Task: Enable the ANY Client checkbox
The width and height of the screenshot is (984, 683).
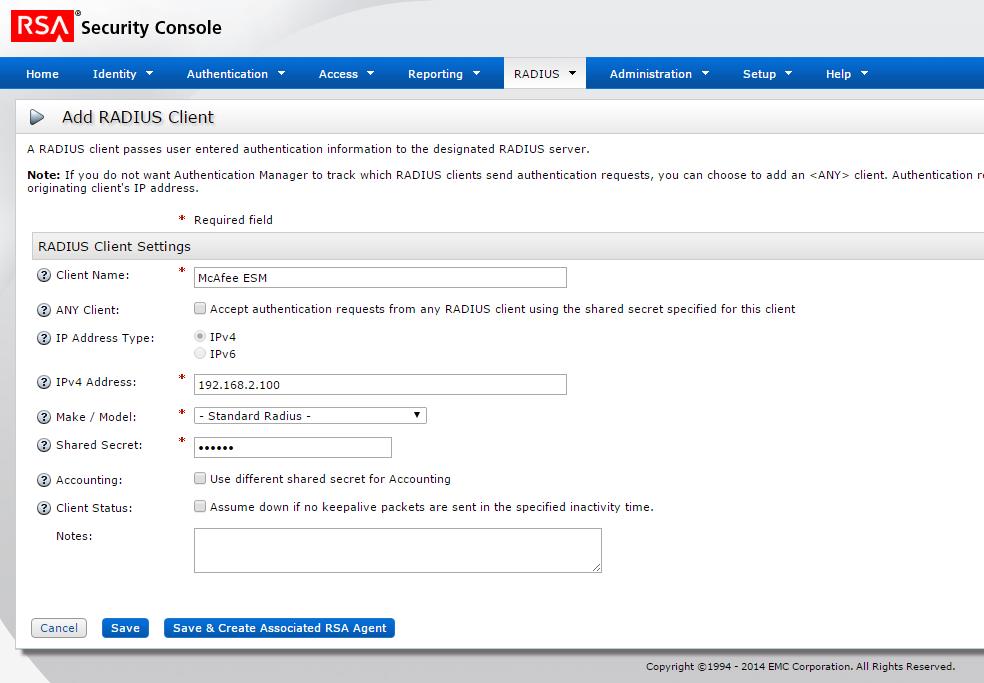Action: point(200,308)
